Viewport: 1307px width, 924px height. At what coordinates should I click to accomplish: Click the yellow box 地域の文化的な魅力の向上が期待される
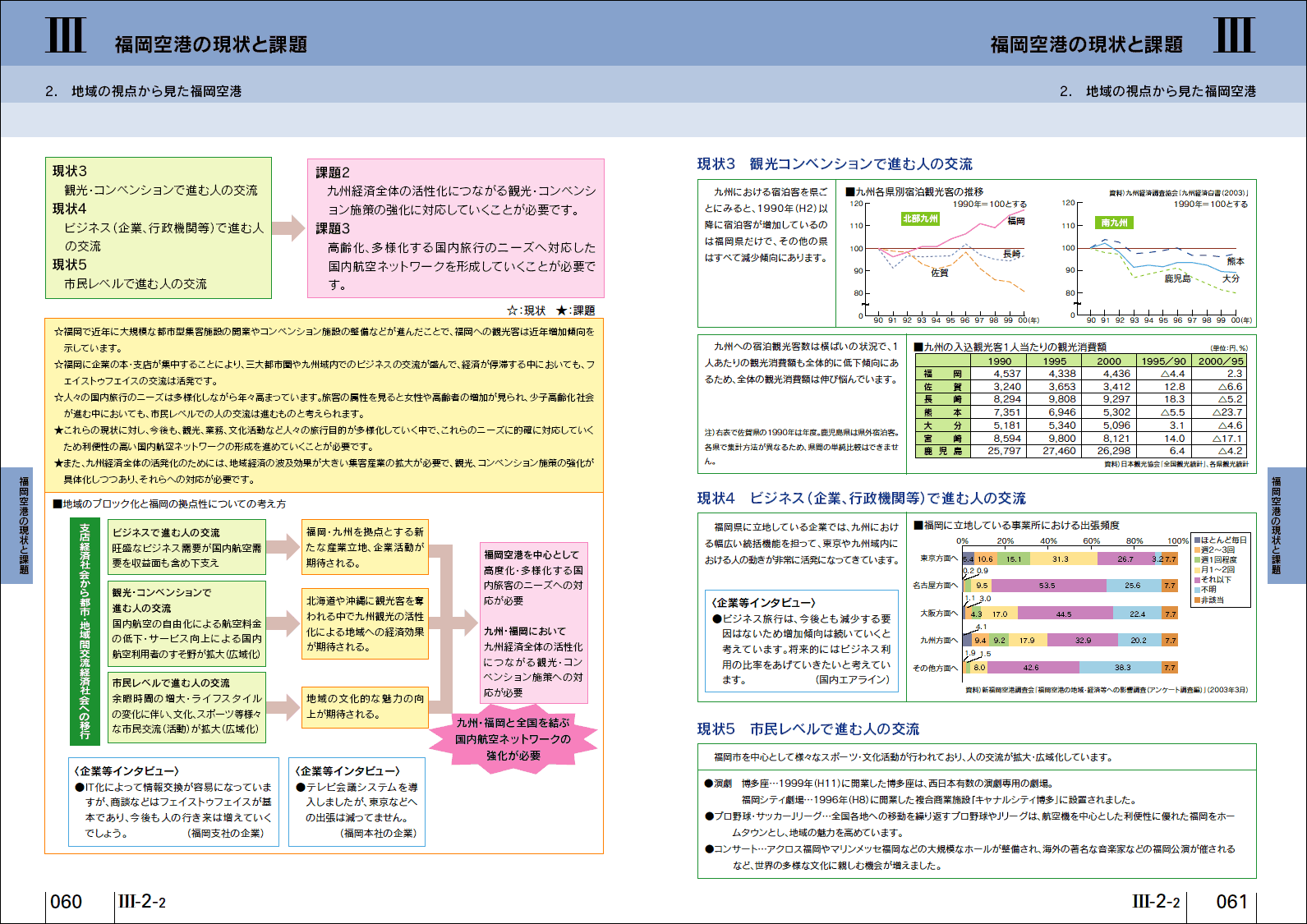(x=366, y=707)
